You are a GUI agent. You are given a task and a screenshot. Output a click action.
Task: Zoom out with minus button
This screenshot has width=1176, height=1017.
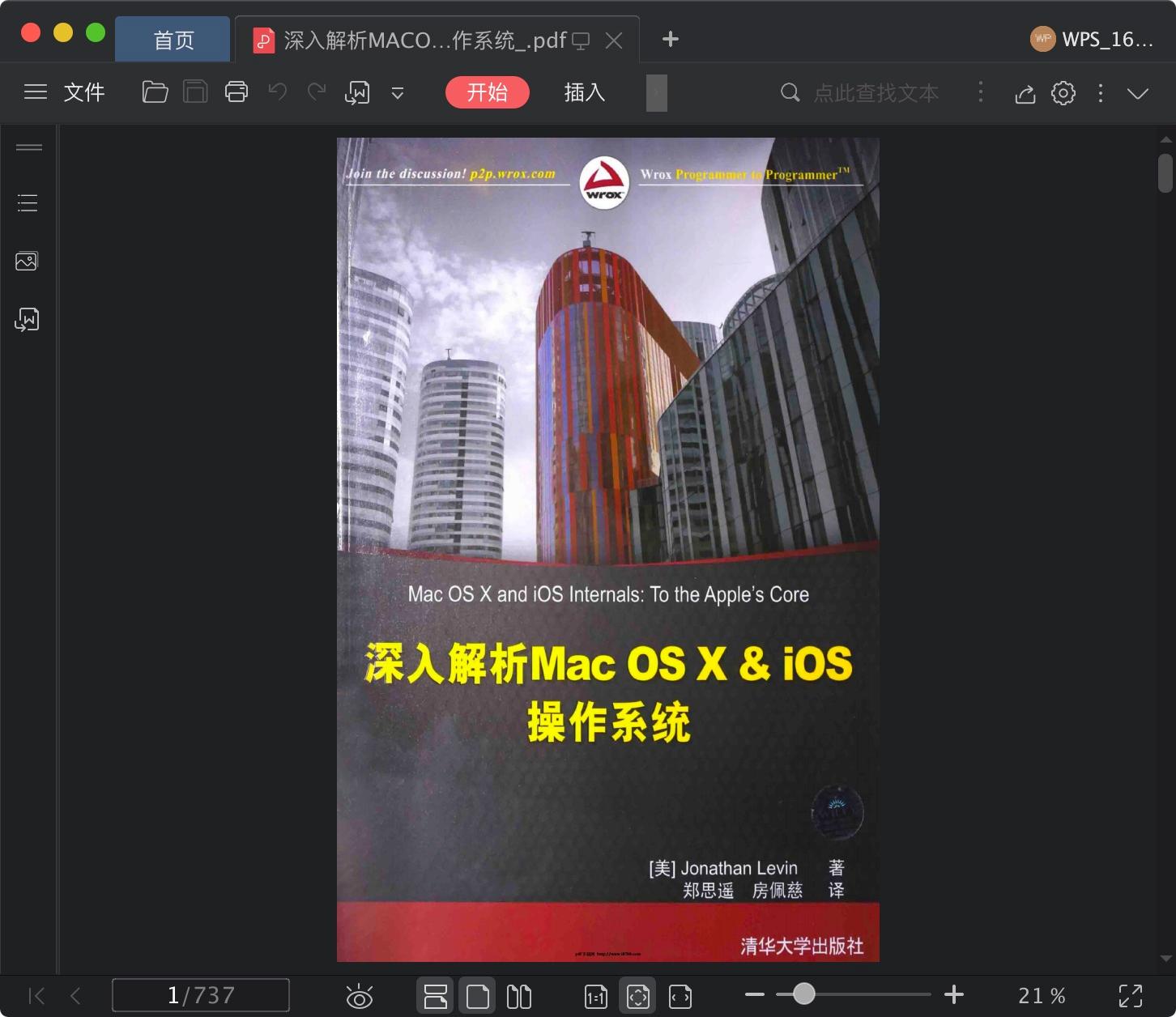pos(755,994)
